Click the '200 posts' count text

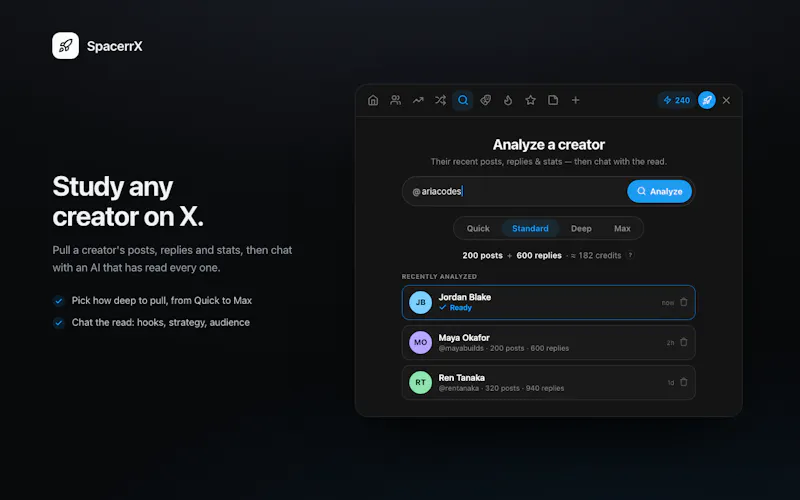(x=482, y=255)
